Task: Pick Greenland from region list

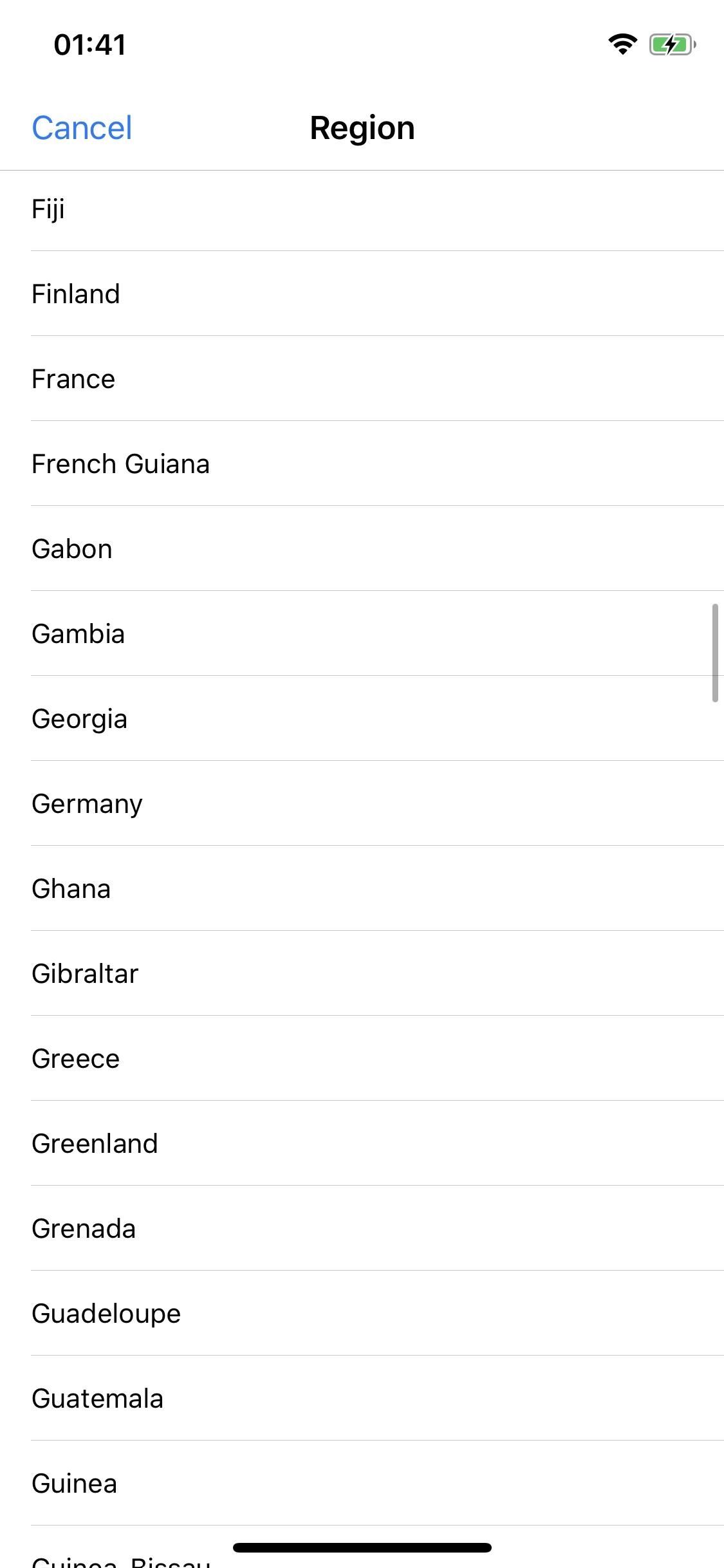Action: (362, 1144)
